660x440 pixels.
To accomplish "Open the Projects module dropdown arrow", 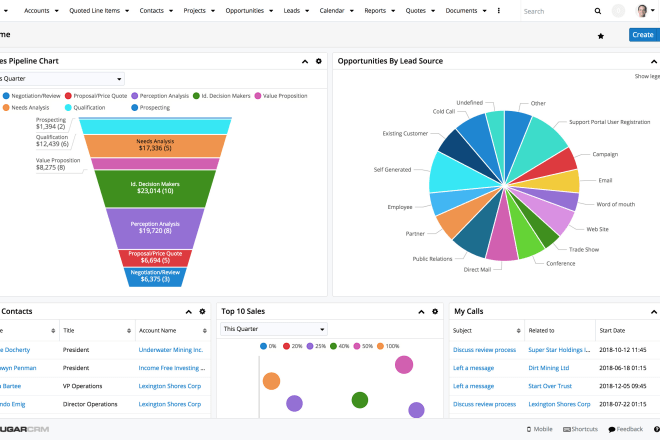I will 213,11.
